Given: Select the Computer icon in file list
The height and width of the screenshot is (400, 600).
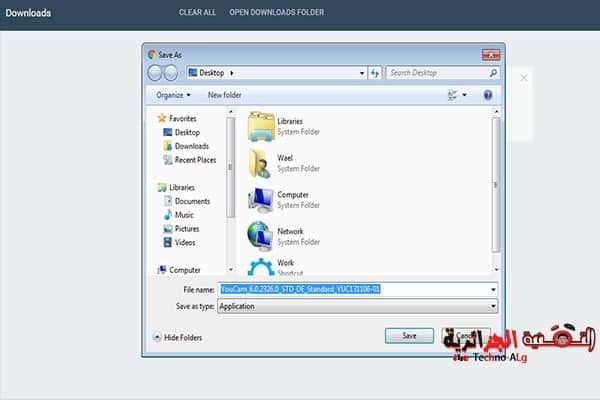Looking at the screenshot, I should click(x=261, y=199).
